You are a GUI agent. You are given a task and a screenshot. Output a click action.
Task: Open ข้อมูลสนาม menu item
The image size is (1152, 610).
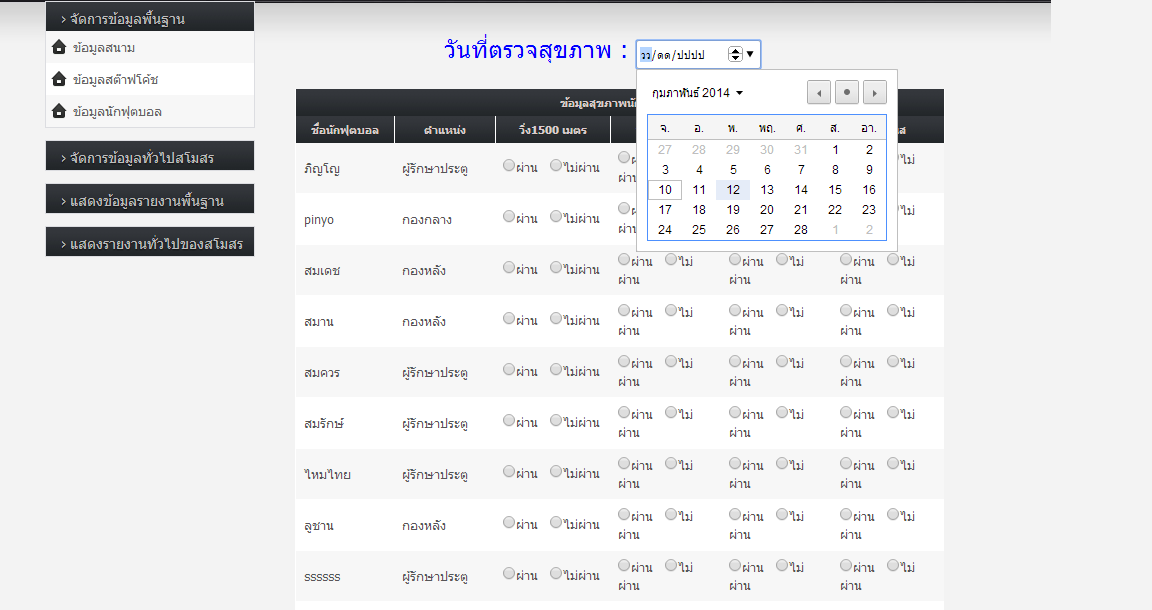tap(104, 48)
